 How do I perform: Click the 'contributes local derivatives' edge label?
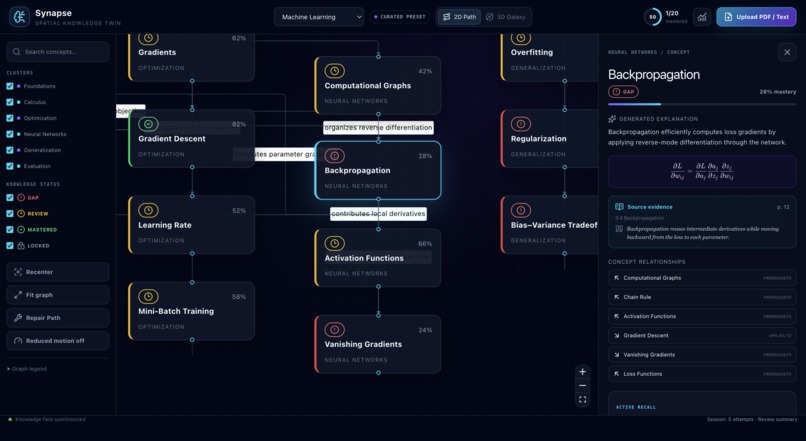378,213
